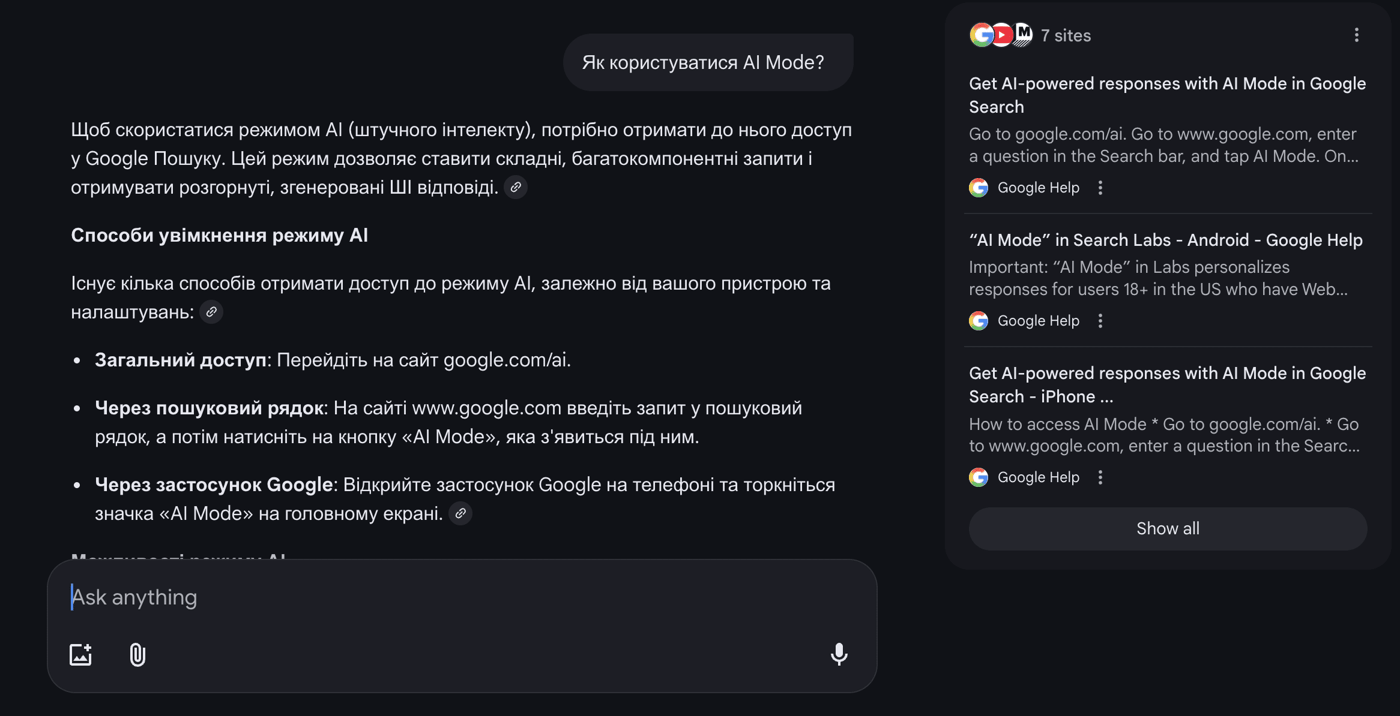Click the Google Help favicon under the Android result
Screen dimensions: 1400x716
(977, 320)
